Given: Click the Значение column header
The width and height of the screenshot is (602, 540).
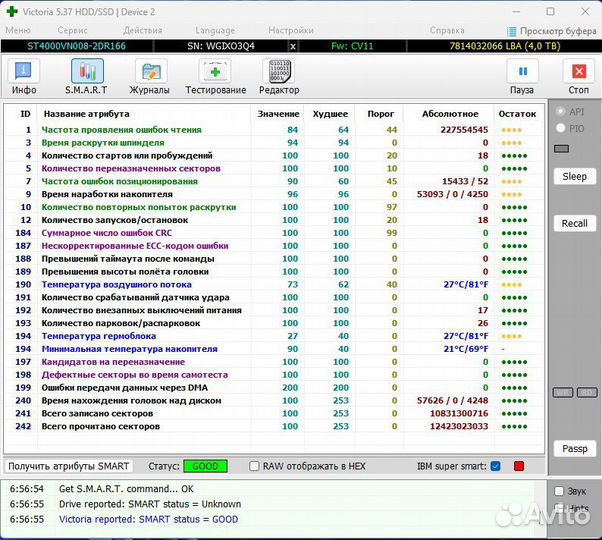Looking at the screenshot, I should point(278,114).
